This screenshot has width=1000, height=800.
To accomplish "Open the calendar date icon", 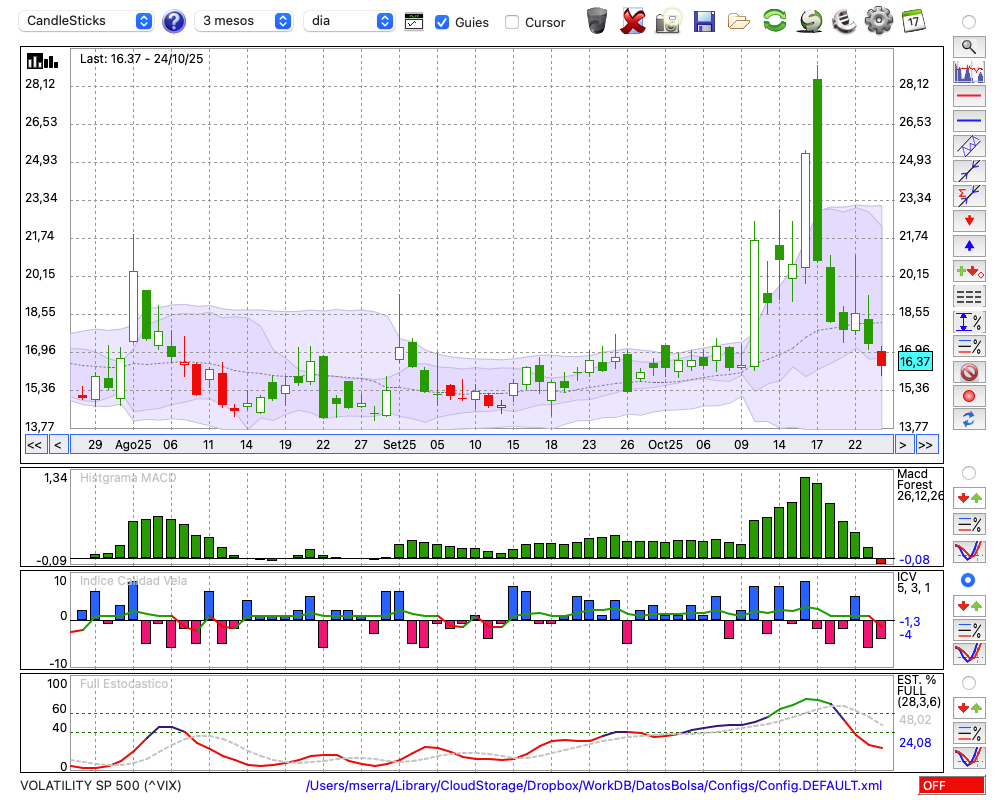I will coord(912,20).
